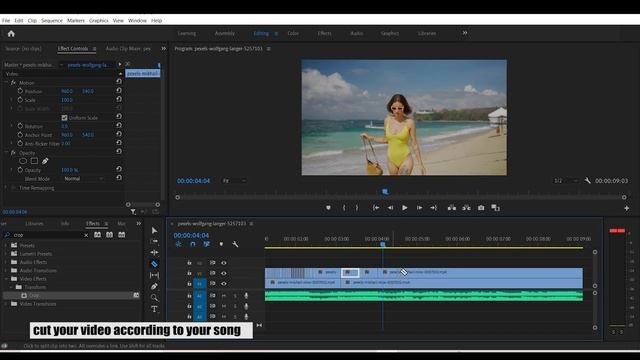The width and height of the screenshot is (640, 360).
Task: Toggle animation stopwatch for Rotation
Action: click(x=20, y=126)
